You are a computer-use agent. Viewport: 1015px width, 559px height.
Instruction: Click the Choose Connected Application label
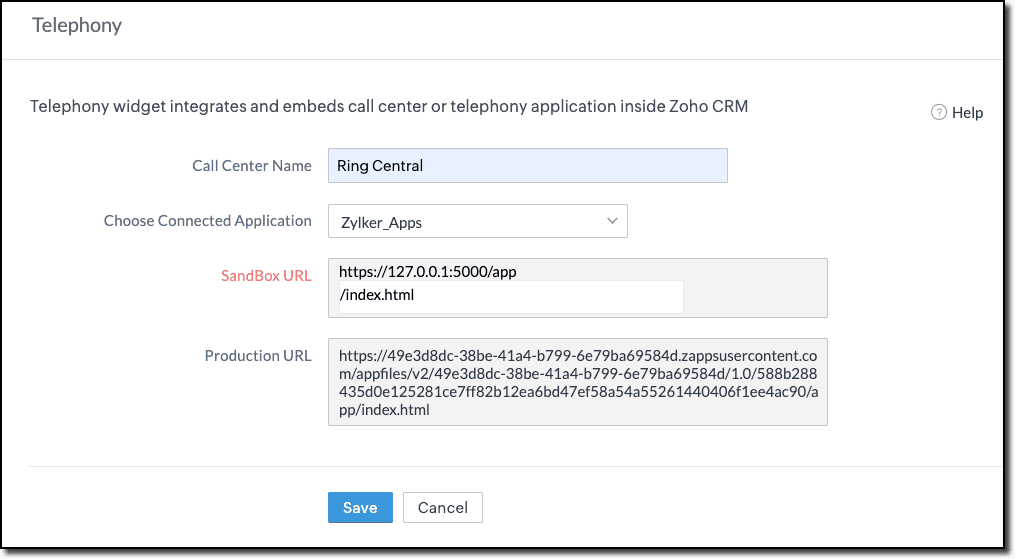[x=208, y=221]
